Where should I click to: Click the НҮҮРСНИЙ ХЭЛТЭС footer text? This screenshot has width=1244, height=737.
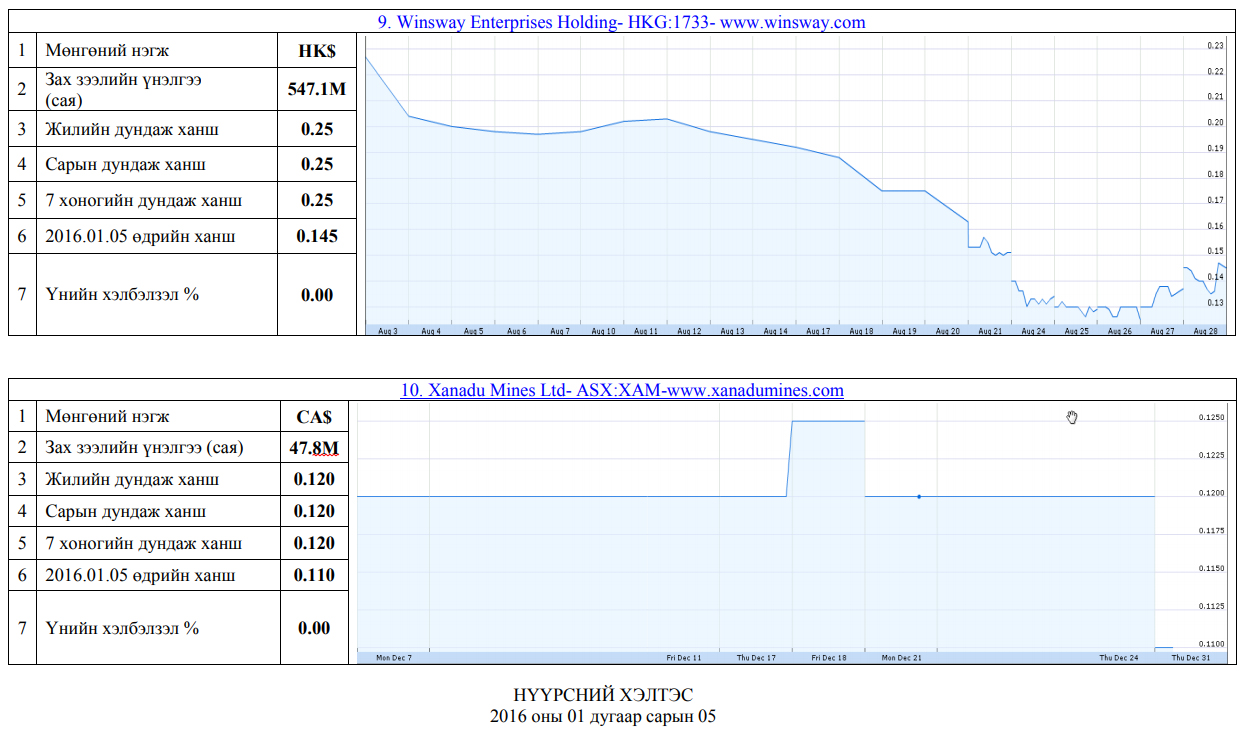click(602, 695)
